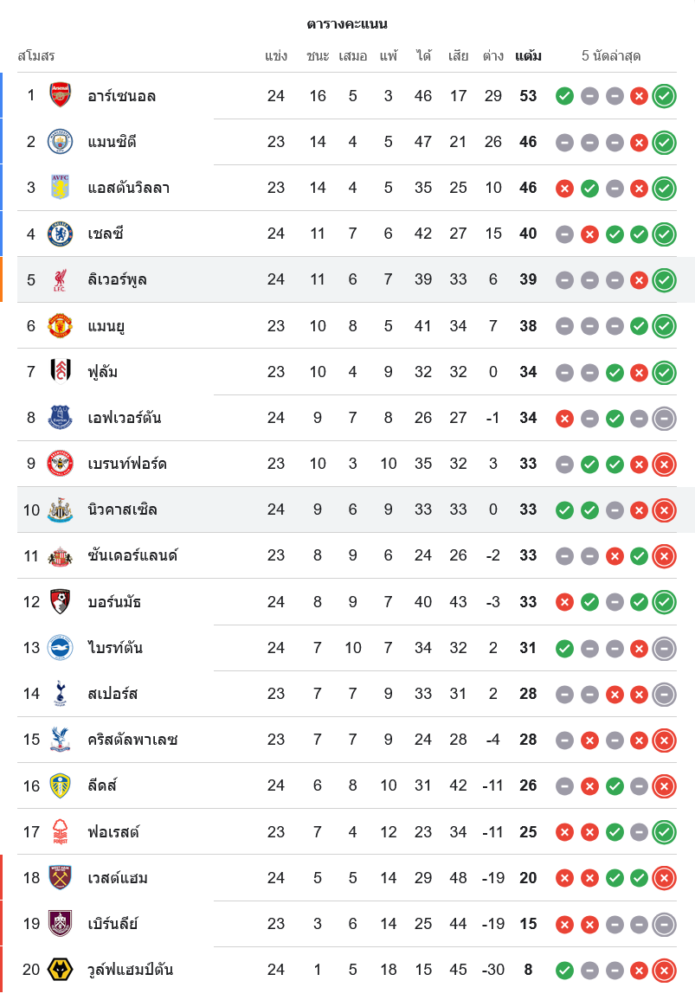Click the Arsenal club crest icon

60,96
